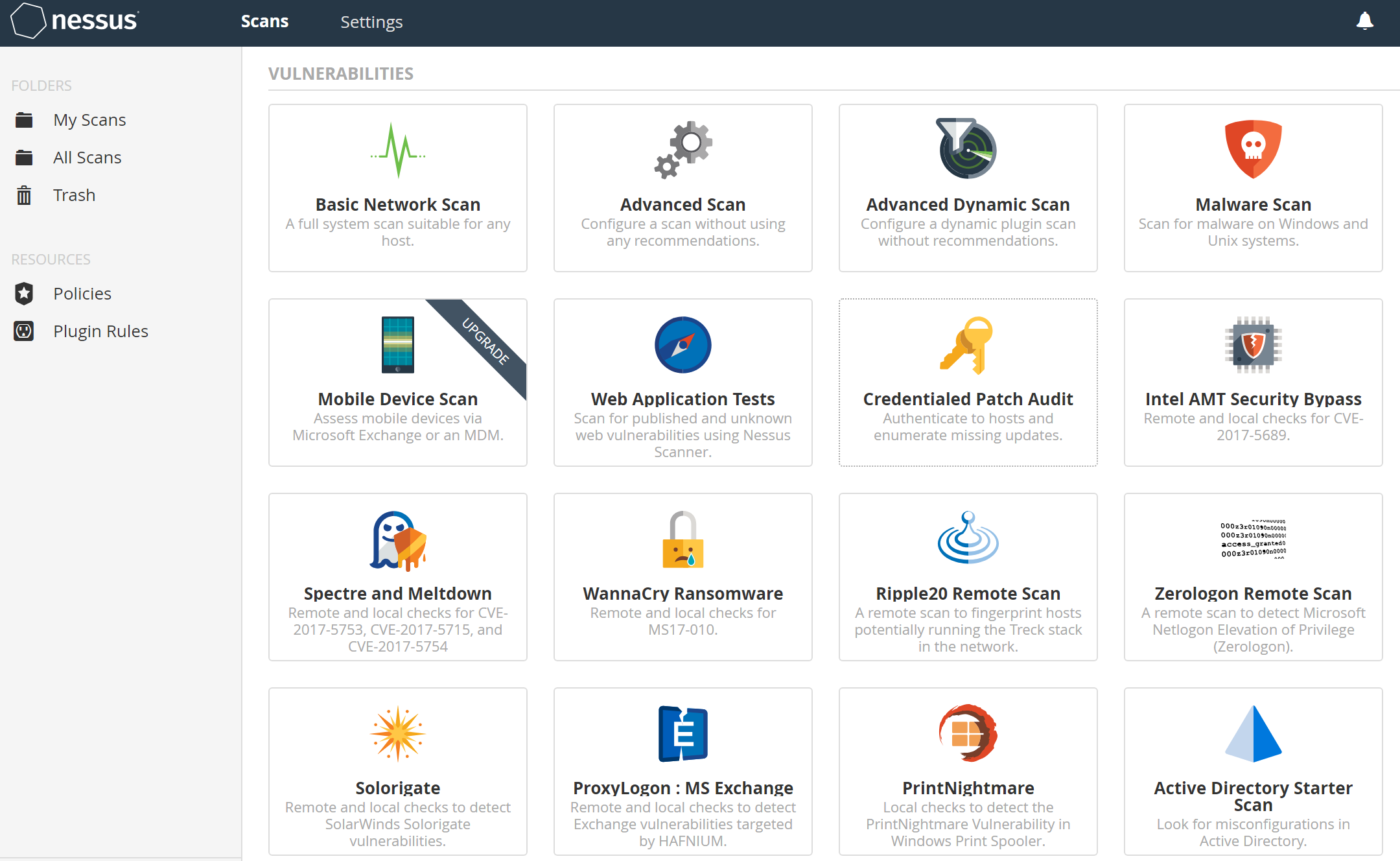Image resolution: width=1400 pixels, height=861 pixels.
Task: Click the Advanced Scan gears icon
Action: [682, 149]
